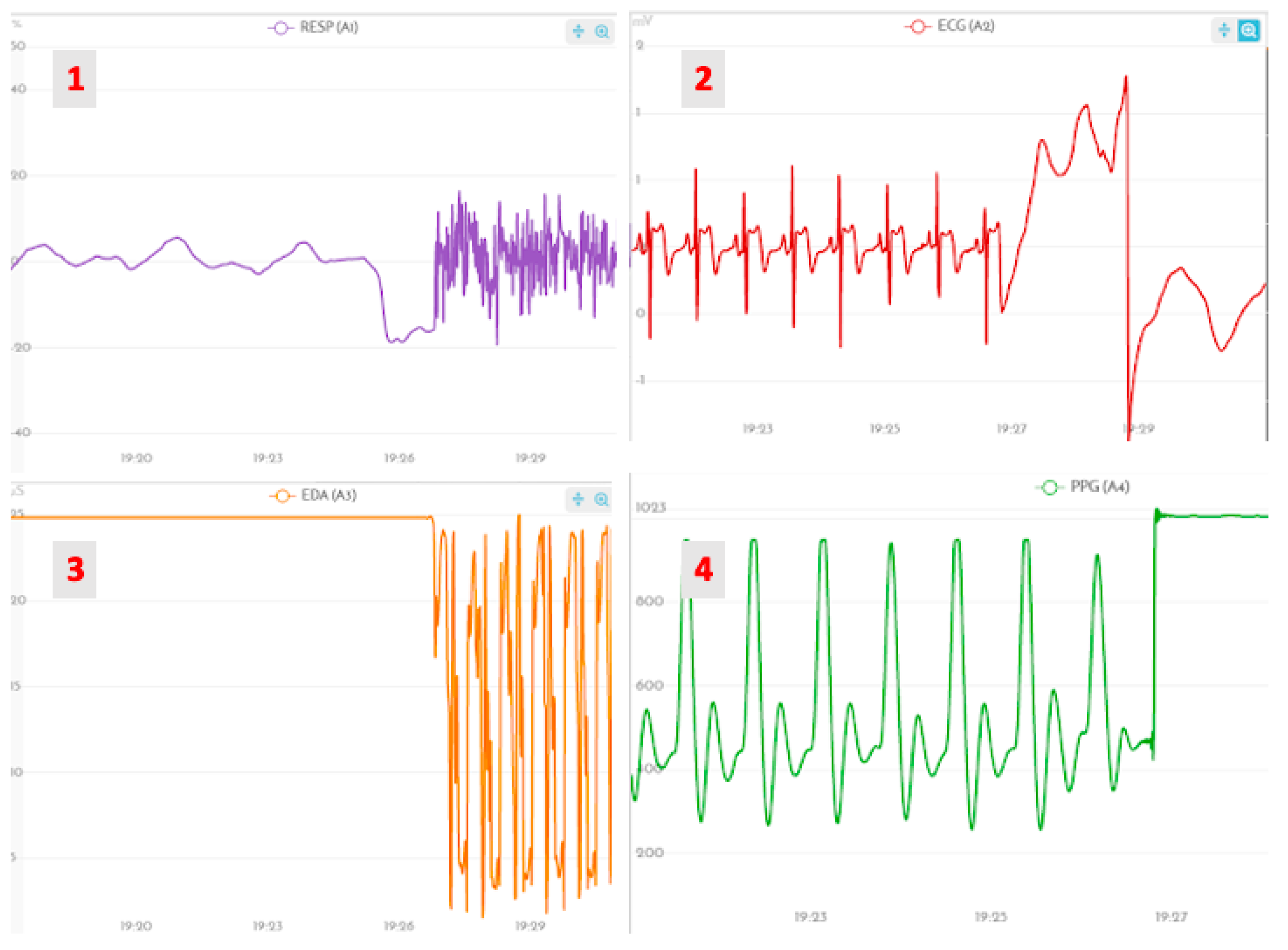Click the 19:26 time marker on RESP chart
The height and width of the screenshot is (950, 1288).
[399, 458]
